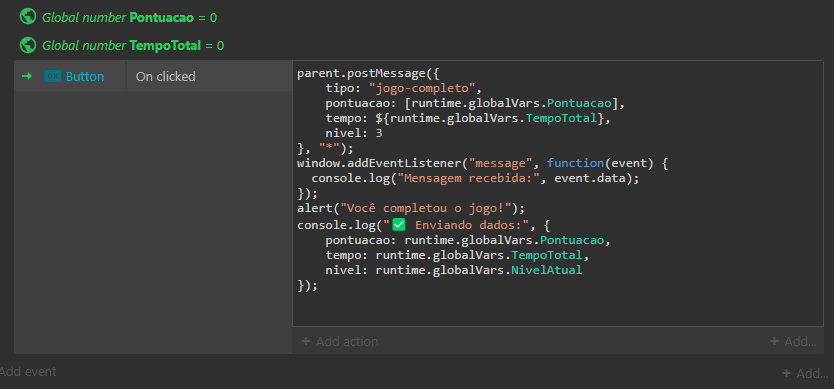Click the Button object name in condition
This screenshot has height=389, width=834.
pyautogui.click(x=85, y=77)
